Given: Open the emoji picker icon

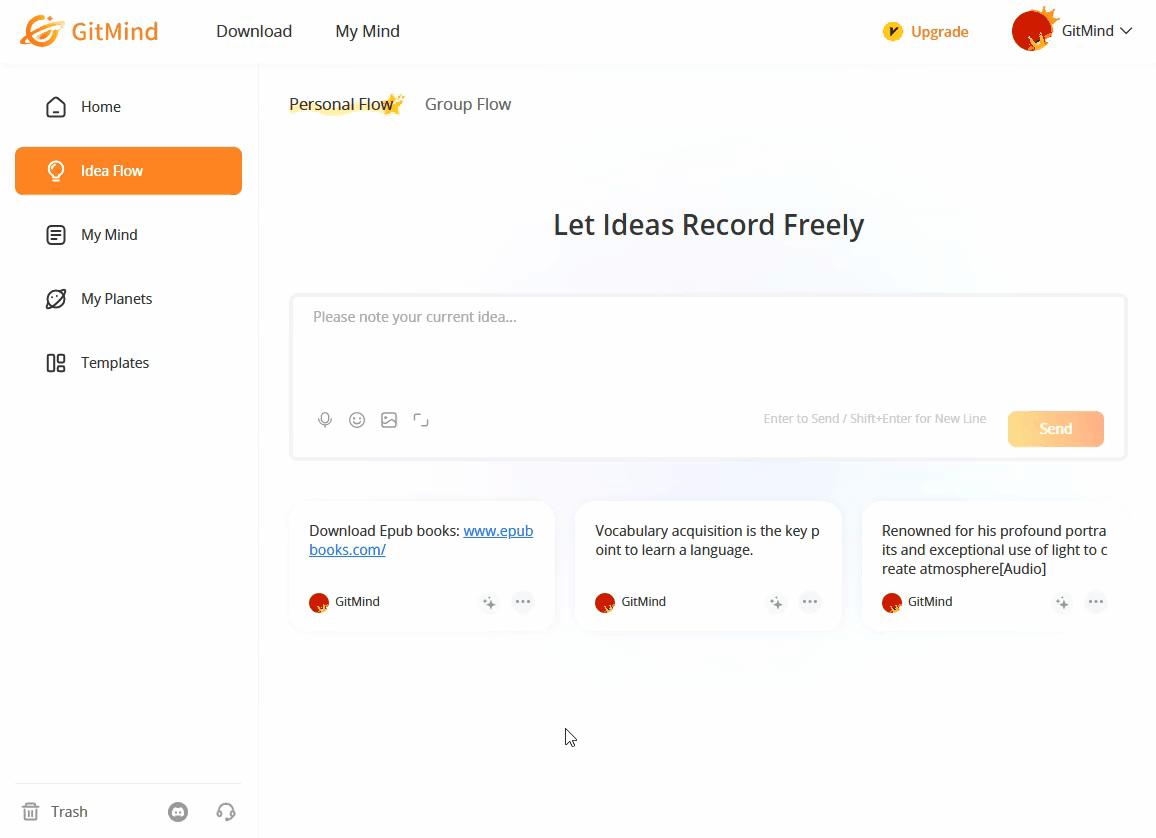Looking at the screenshot, I should [x=357, y=420].
